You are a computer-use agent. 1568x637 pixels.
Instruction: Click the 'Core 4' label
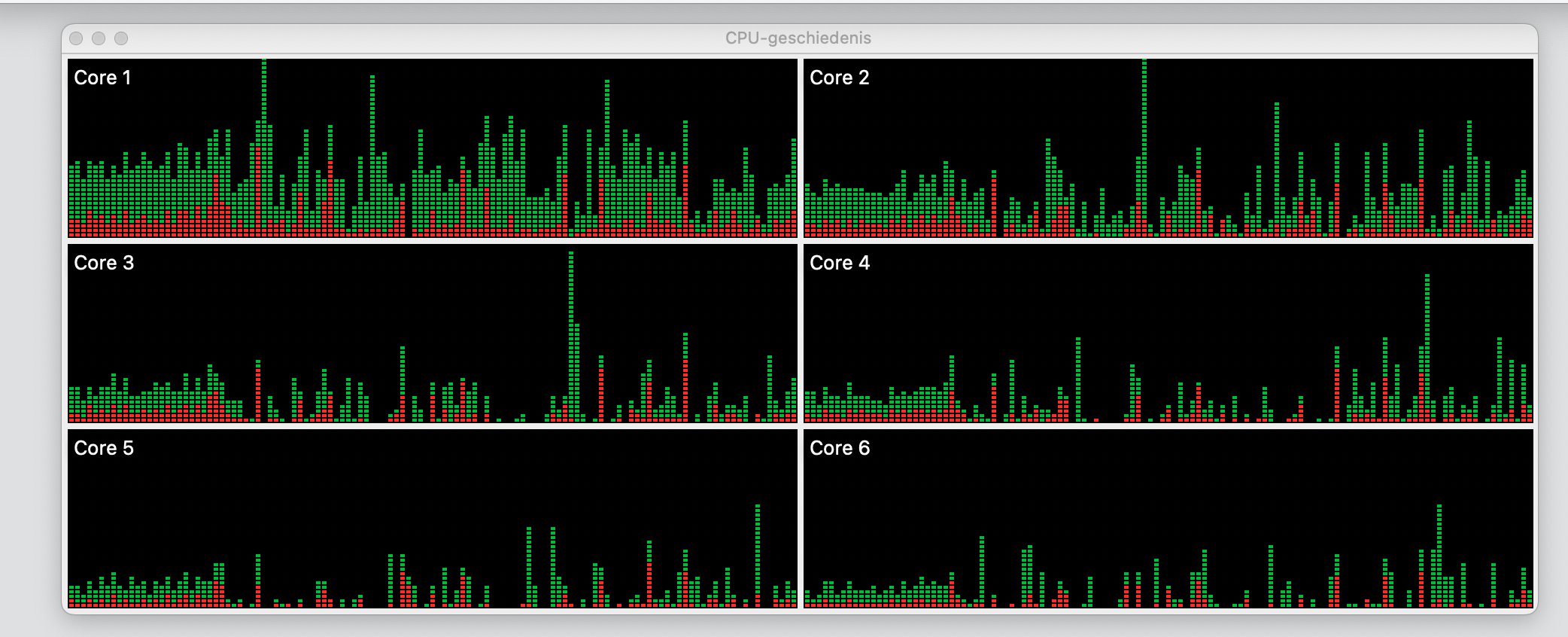(x=840, y=263)
